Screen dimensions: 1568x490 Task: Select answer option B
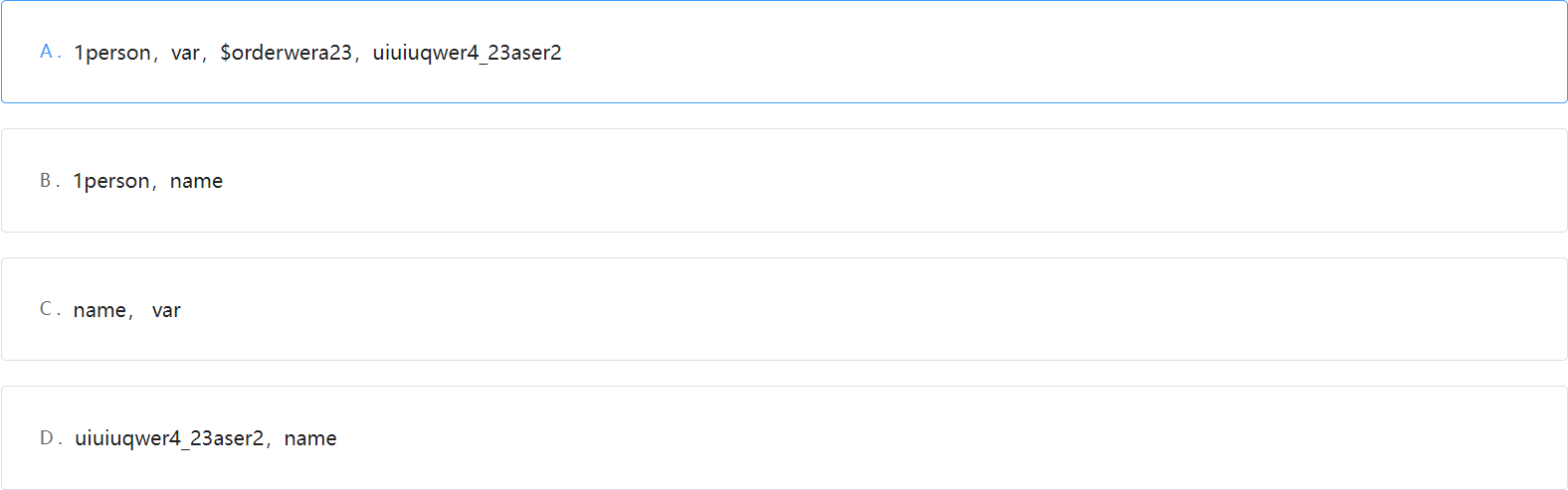coord(784,180)
